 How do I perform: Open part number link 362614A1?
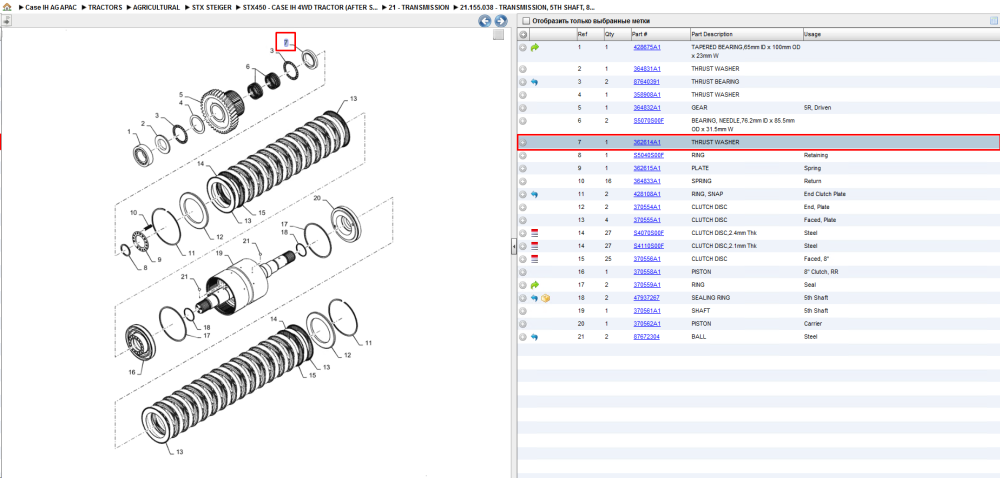pos(646,142)
